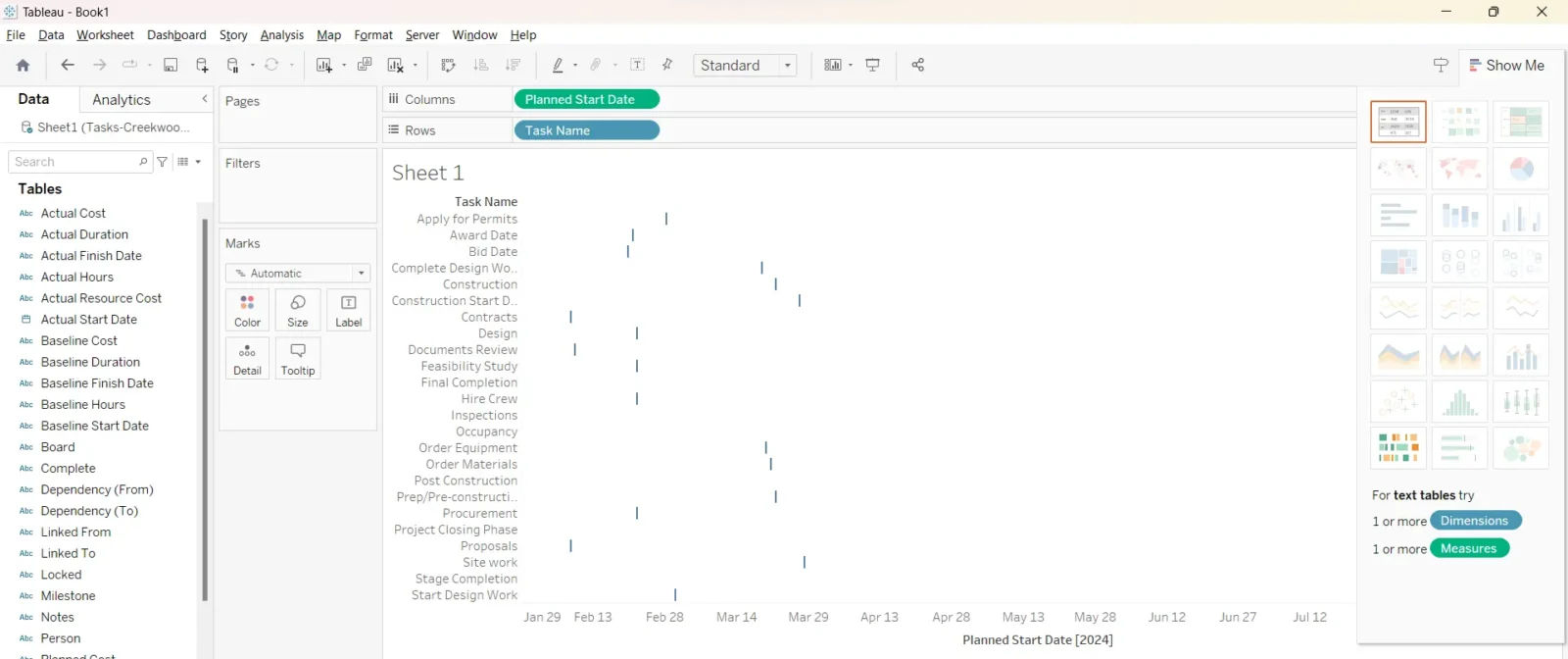
Task: Open presentation mode icon
Action: pos(873,65)
